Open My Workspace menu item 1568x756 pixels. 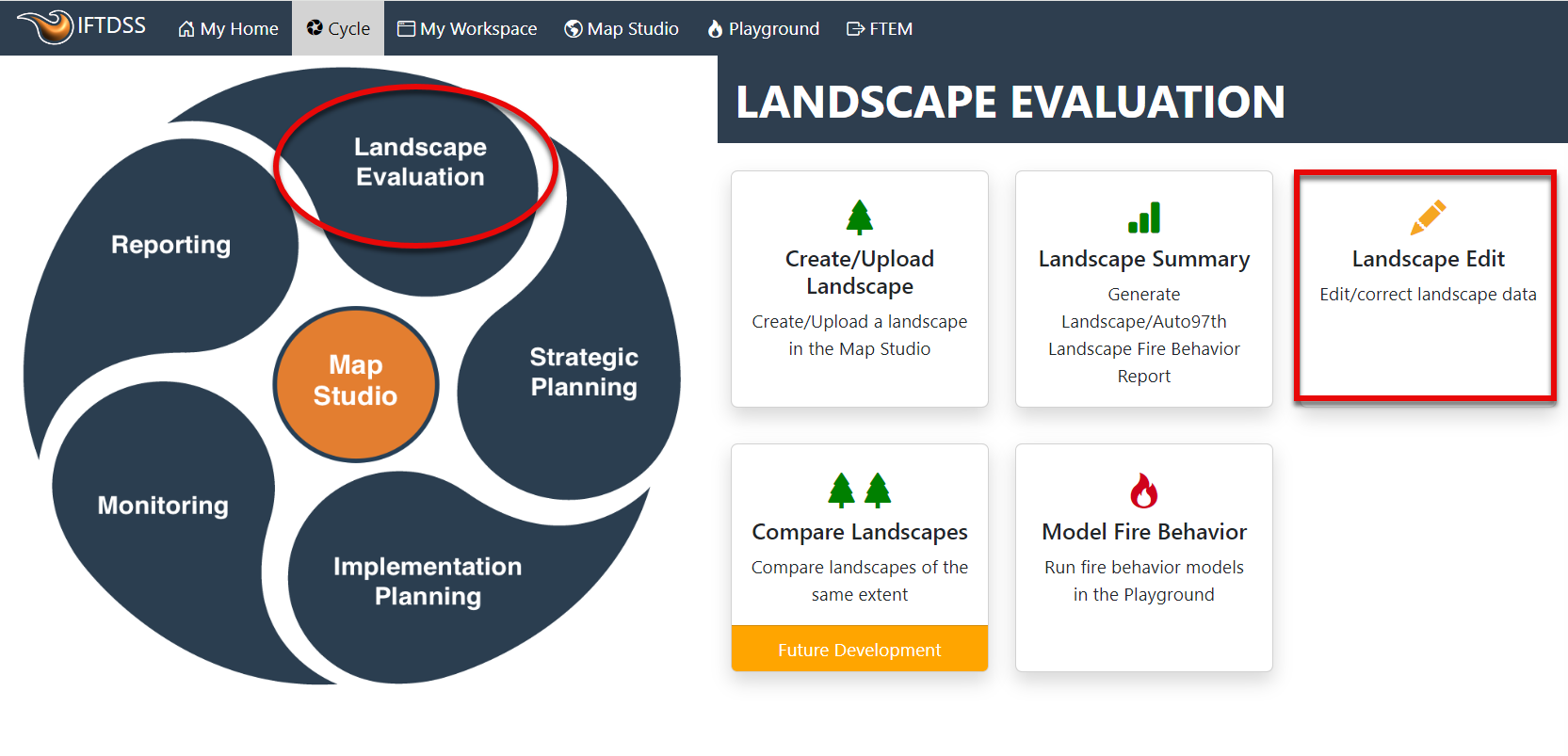coord(467,28)
